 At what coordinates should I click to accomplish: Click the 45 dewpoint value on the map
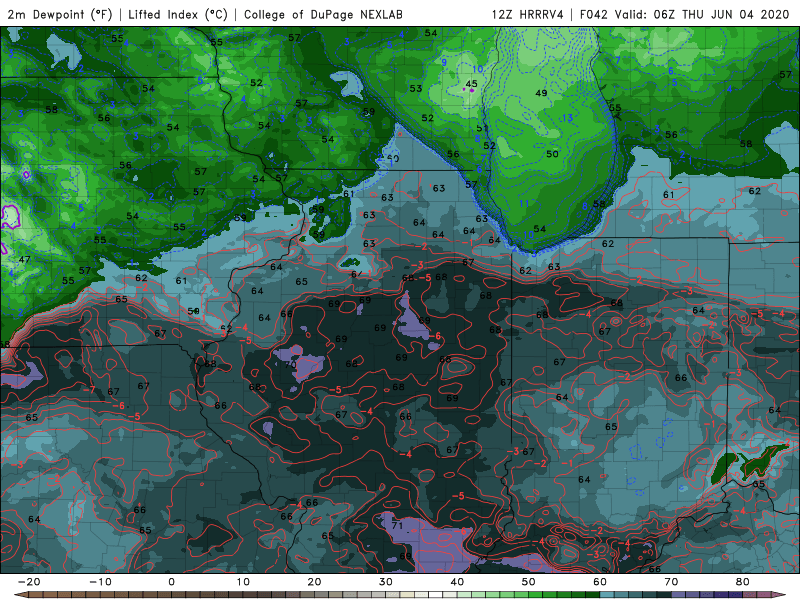(x=471, y=84)
